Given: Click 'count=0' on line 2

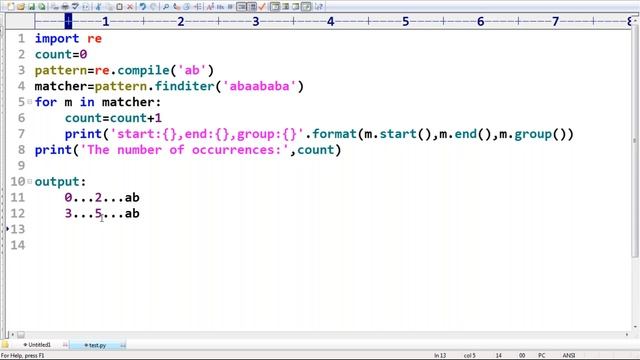Looking at the screenshot, I should click(61, 54).
